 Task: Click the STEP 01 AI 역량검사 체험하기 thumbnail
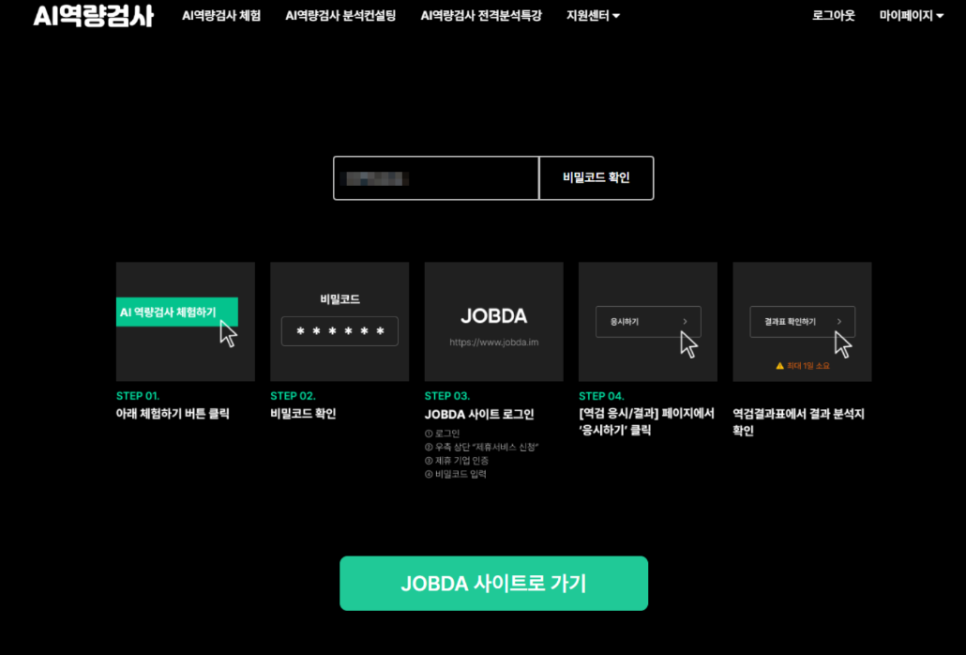185,322
